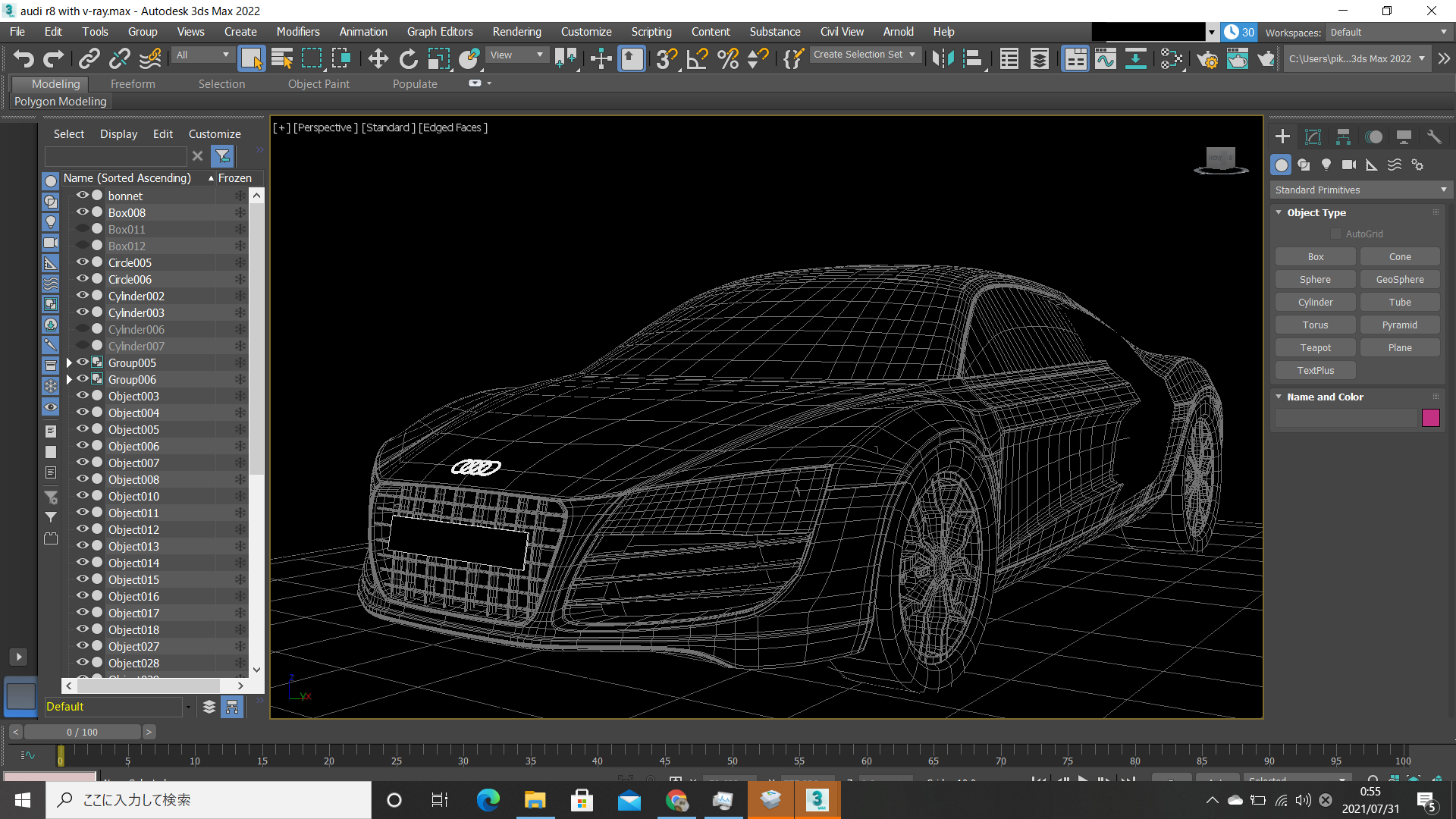Open the Workspaces Default dropdown

[x=1388, y=32]
